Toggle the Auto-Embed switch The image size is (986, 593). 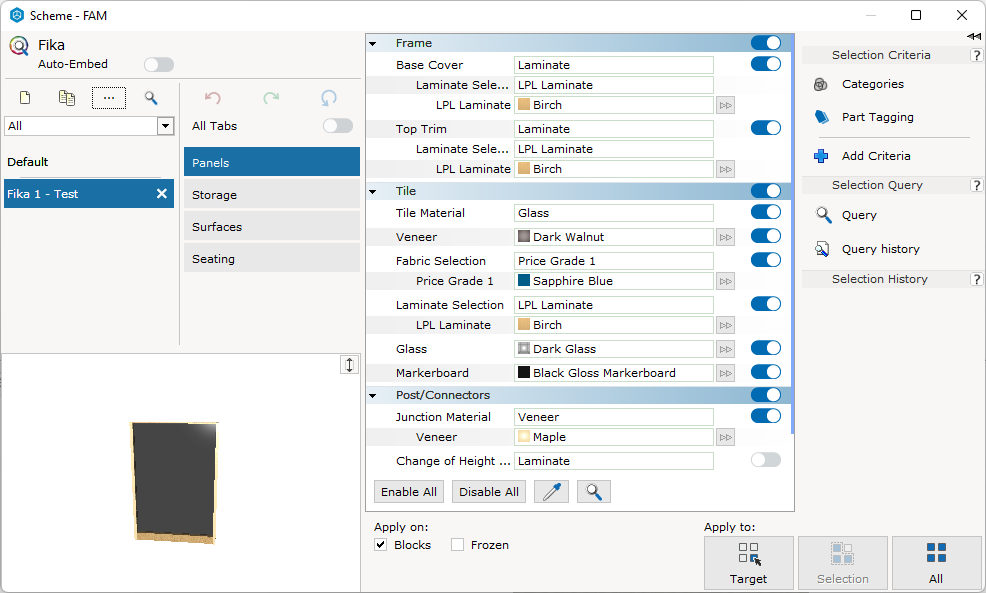[x=158, y=64]
